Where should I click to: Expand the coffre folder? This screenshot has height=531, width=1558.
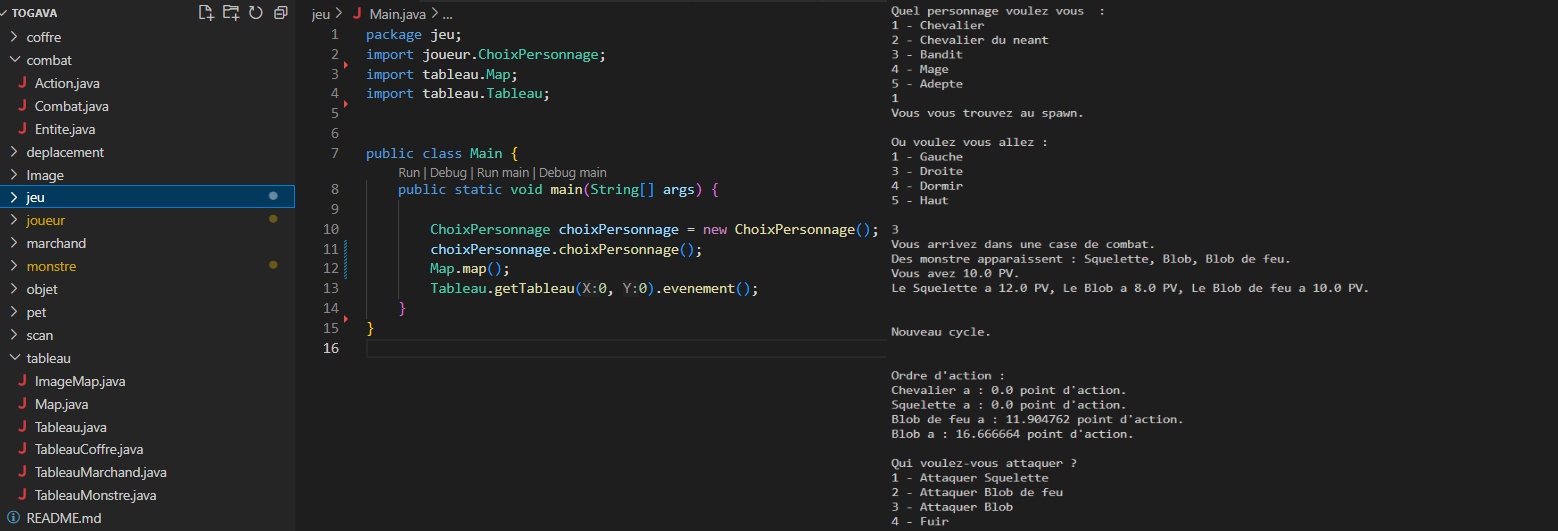point(14,37)
